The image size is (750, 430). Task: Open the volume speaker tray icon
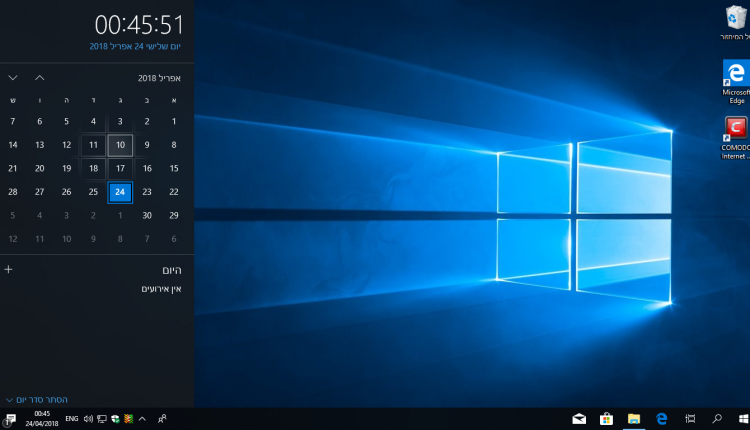pos(88,419)
